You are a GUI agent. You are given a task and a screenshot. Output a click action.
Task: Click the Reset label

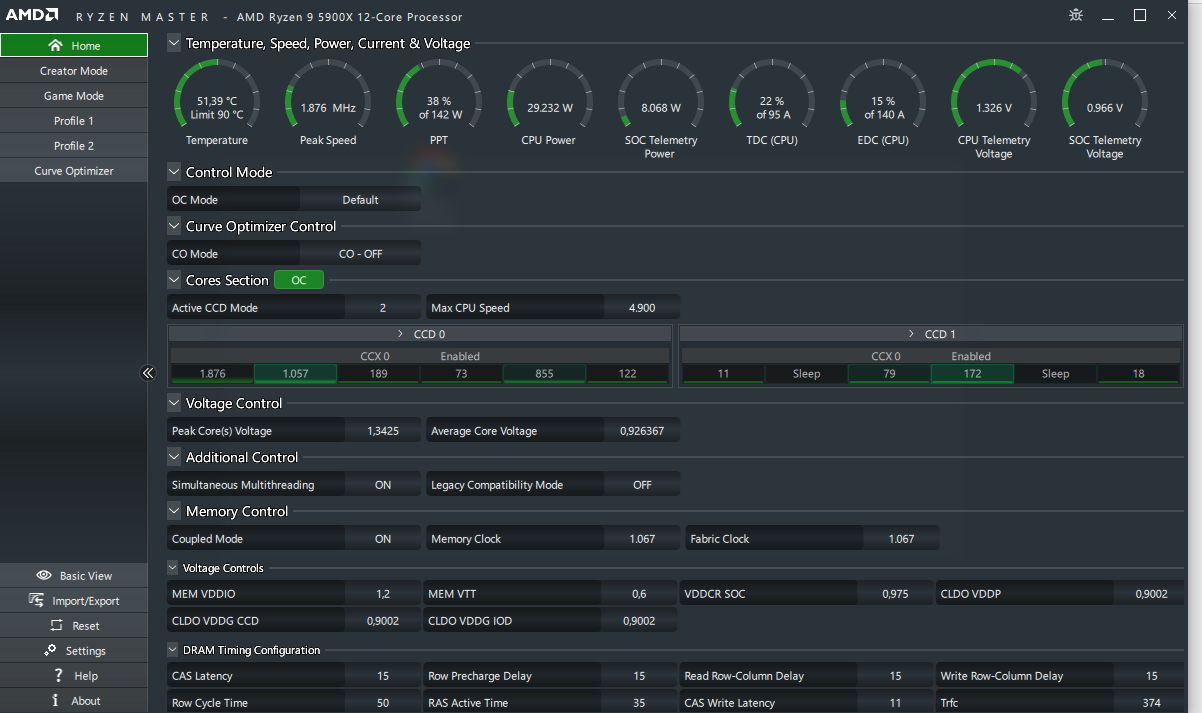pyautogui.click(x=86, y=626)
